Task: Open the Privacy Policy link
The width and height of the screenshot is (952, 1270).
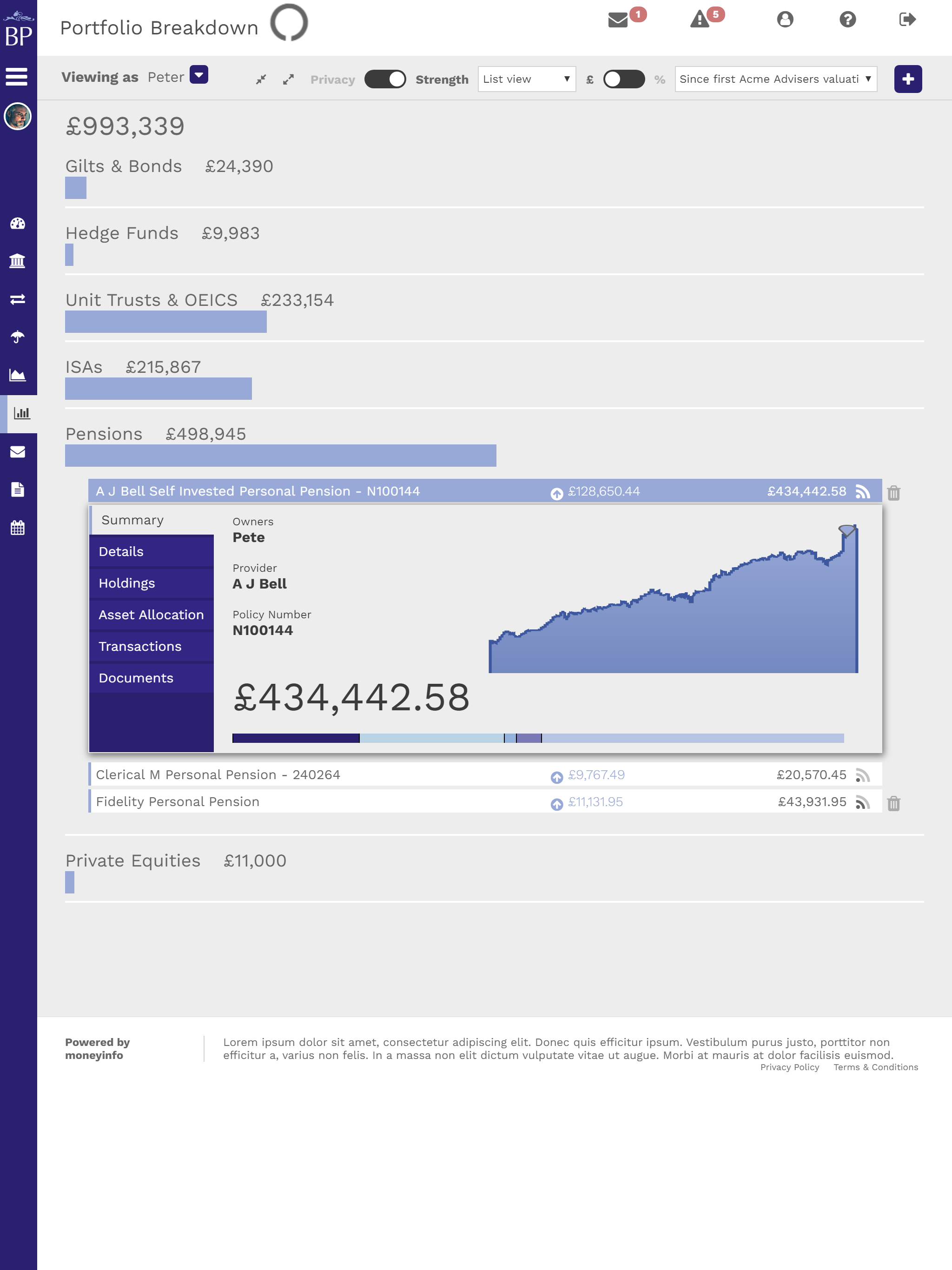Action: (789, 1067)
